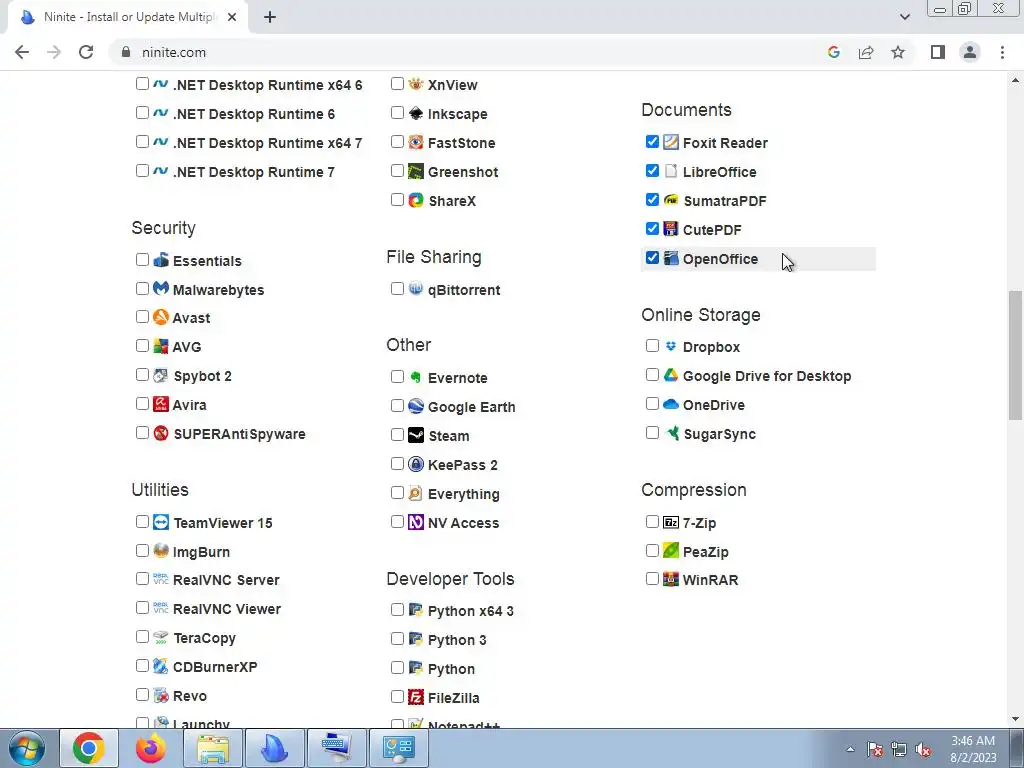Reload the Ninite page
Screen dimensions: 1024x768
pyautogui.click(x=86, y=52)
